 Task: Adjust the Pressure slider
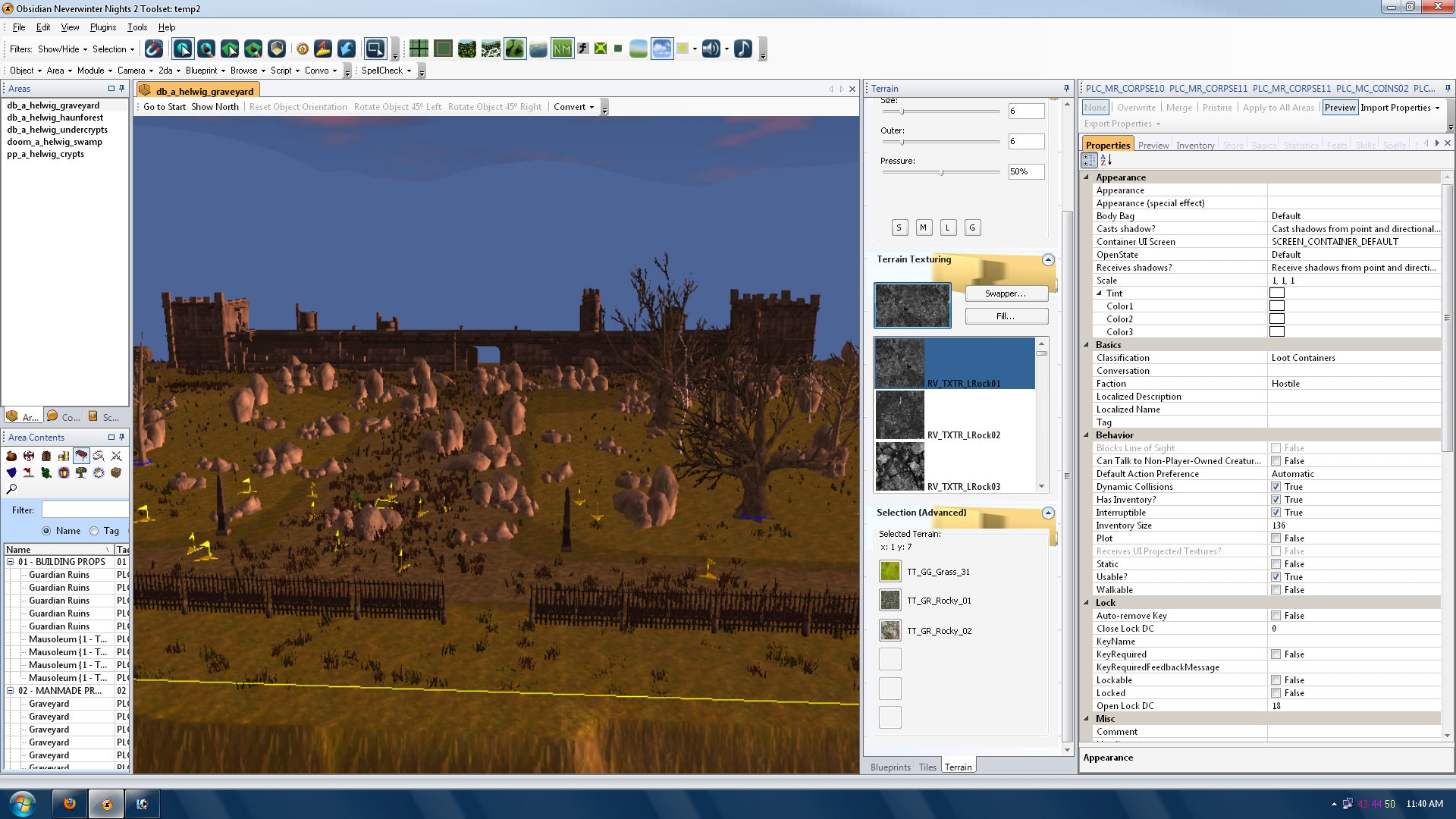click(x=942, y=173)
